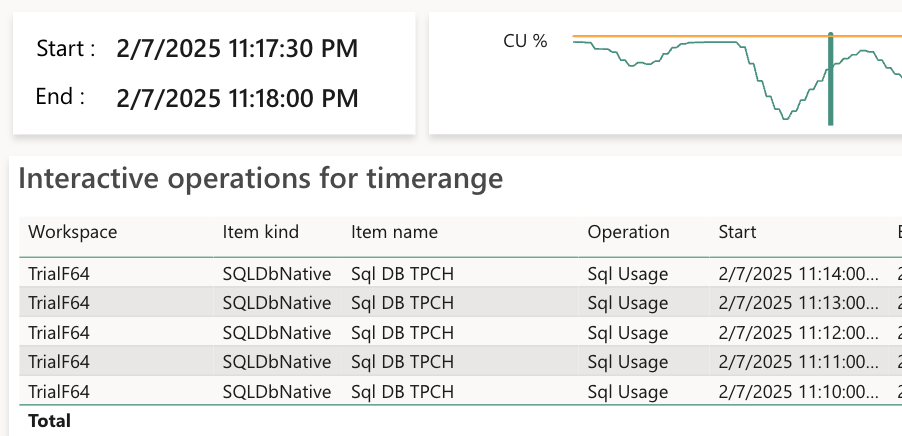Click the Start column header in table
This screenshot has width=902, height=436.
point(737,232)
